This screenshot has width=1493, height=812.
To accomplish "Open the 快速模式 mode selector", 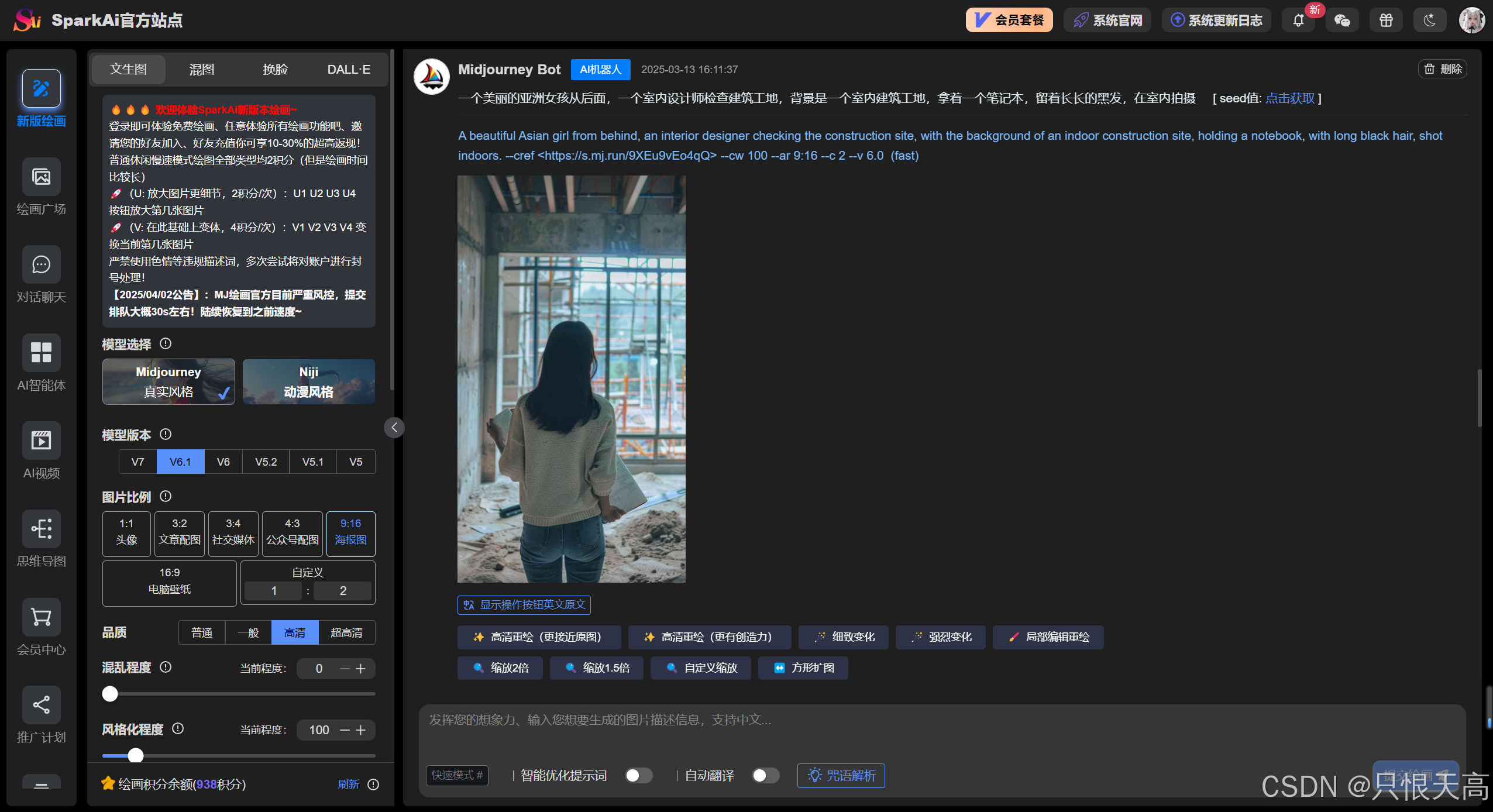I will (x=457, y=776).
